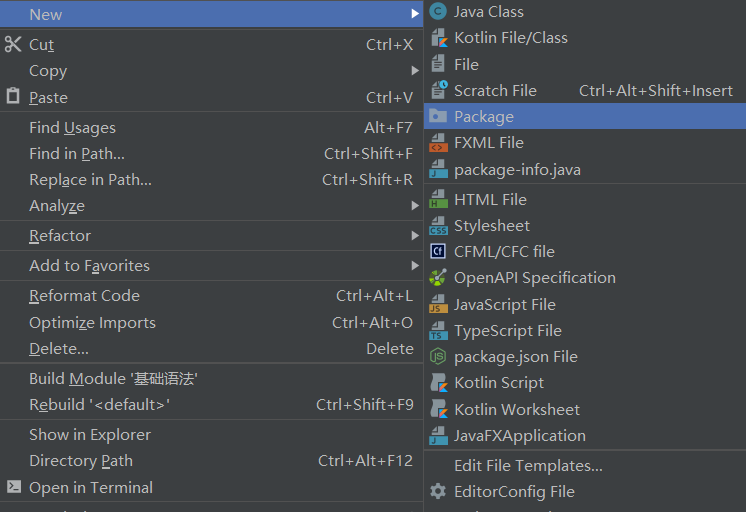Viewport: 746px width, 512px height.
Task: Select Find in Path...
Action: [x=211, y=154]
